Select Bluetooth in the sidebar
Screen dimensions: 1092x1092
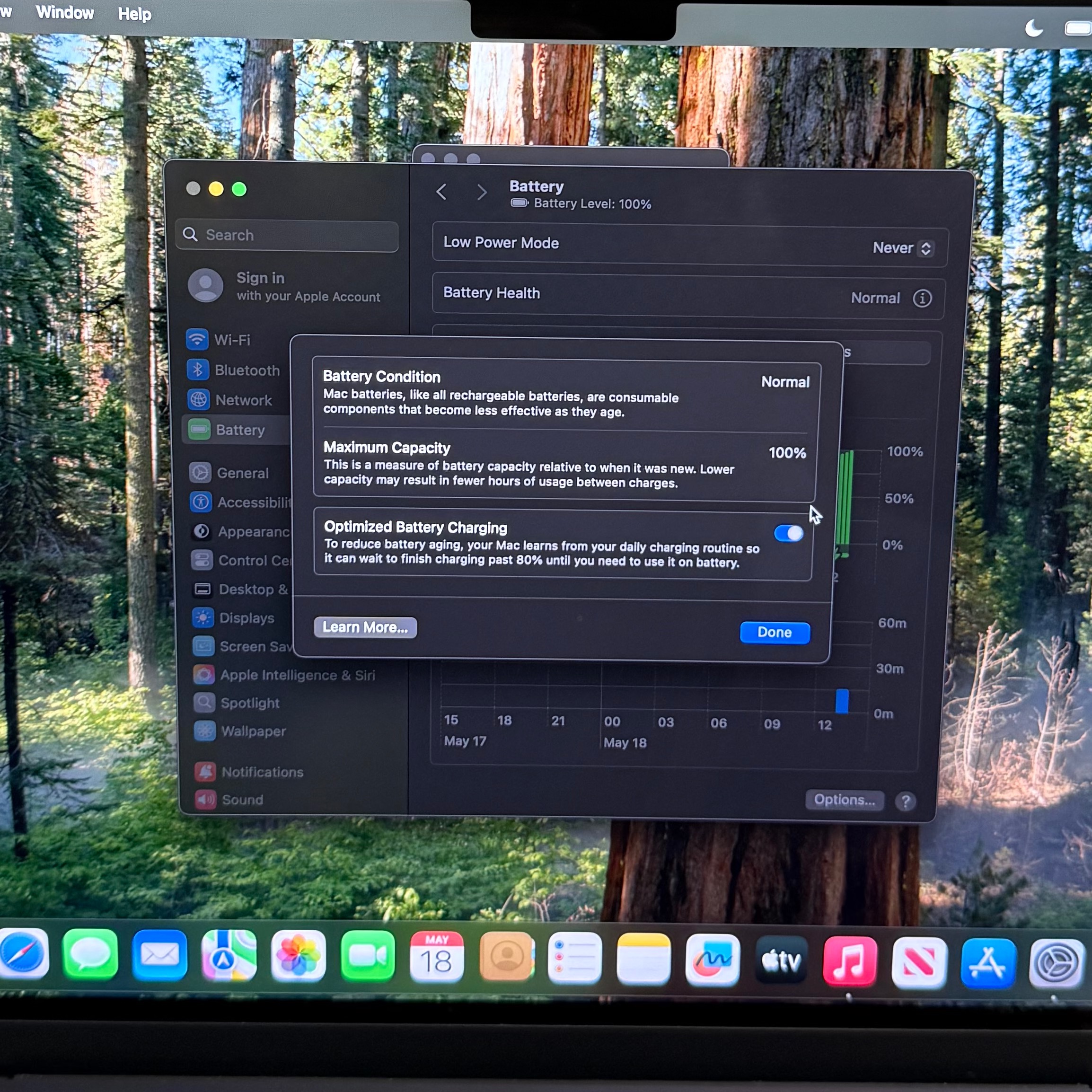(233, 370)
